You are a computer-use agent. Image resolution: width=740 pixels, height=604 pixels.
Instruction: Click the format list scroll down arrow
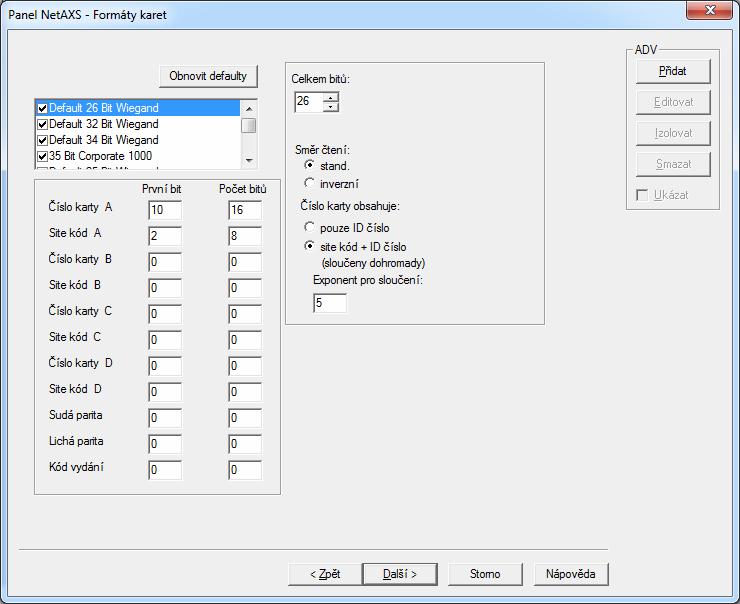249,161
